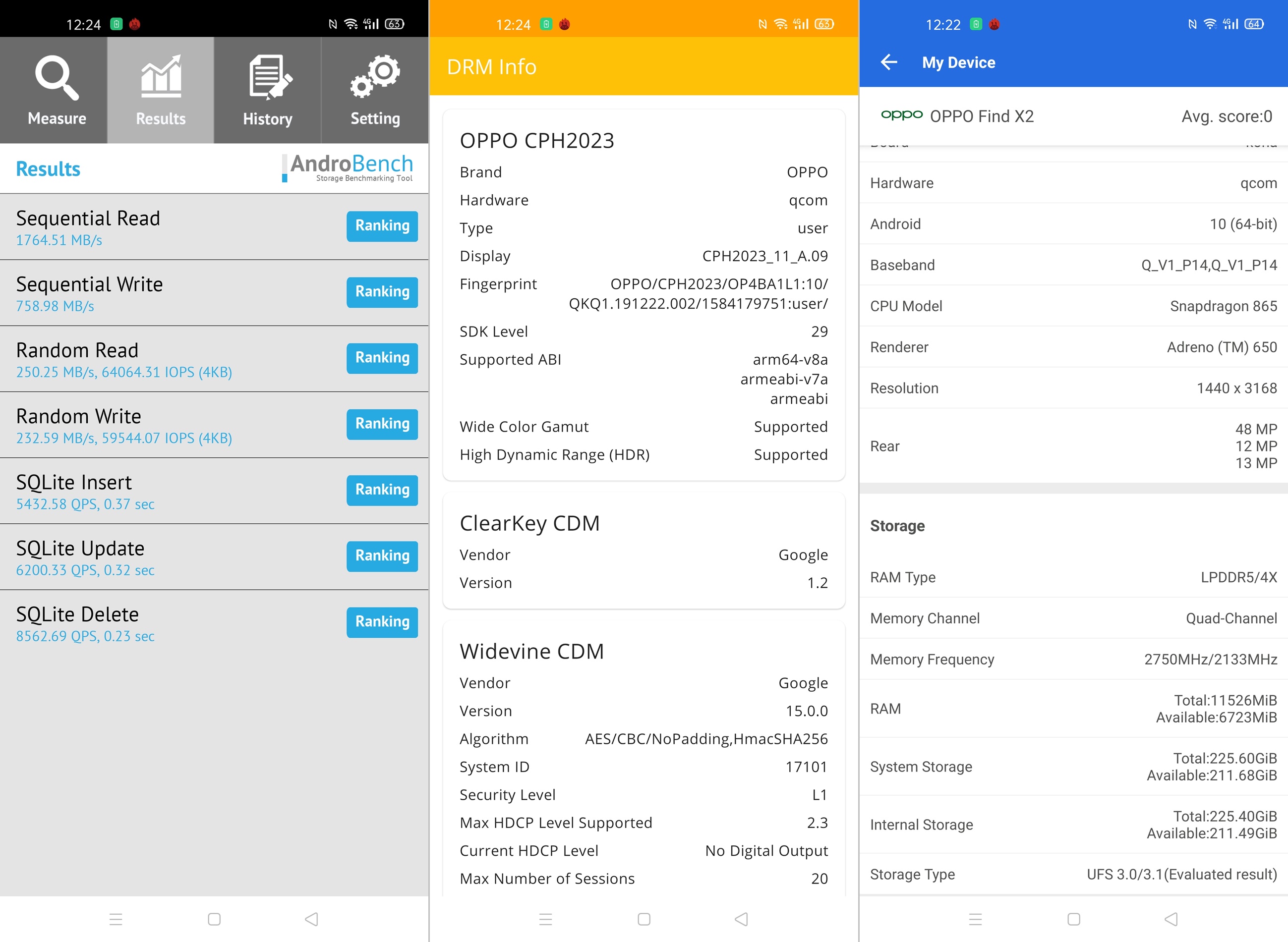Tap the menu navigation button in My Device screen
The image size is (1288, 942).
coord(975,919)
